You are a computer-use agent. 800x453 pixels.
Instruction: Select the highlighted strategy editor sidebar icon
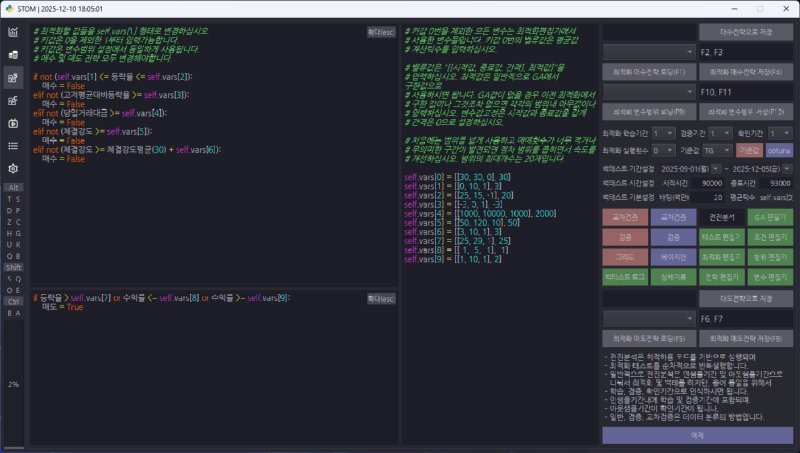pos(13,78)
